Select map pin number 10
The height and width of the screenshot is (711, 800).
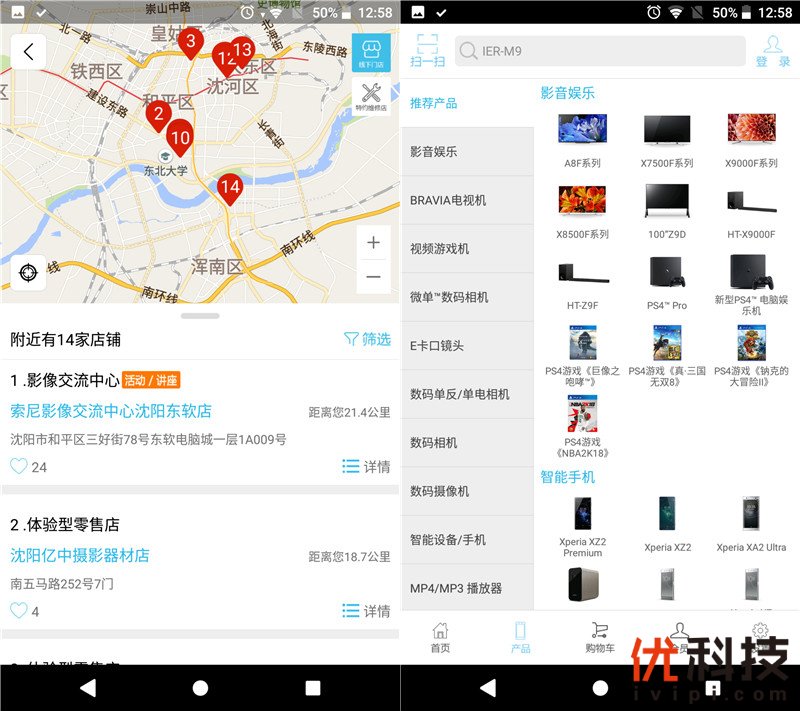180,139
